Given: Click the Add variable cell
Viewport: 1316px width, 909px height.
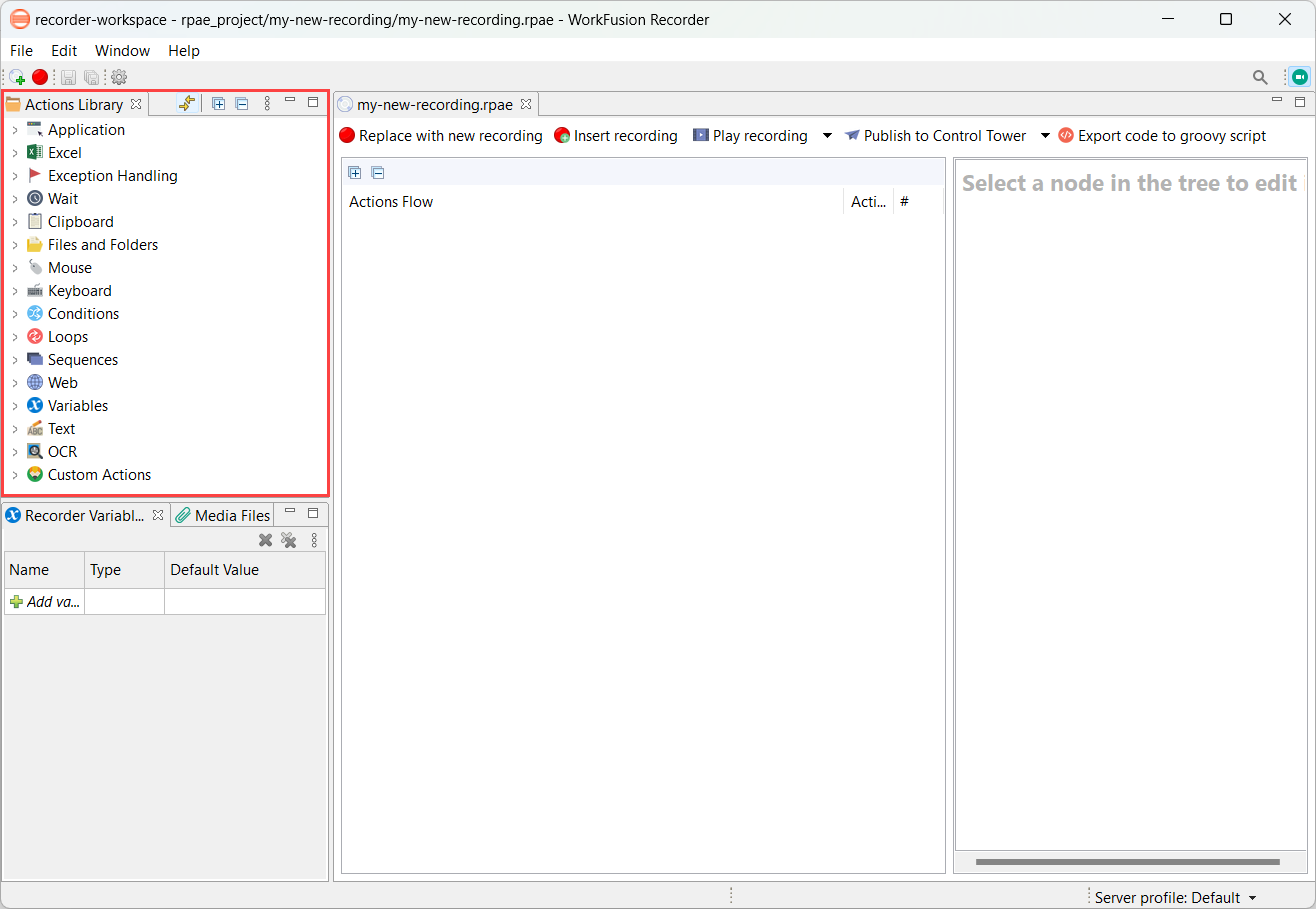Looking at the screenshot, I should (x=45, y=602).
